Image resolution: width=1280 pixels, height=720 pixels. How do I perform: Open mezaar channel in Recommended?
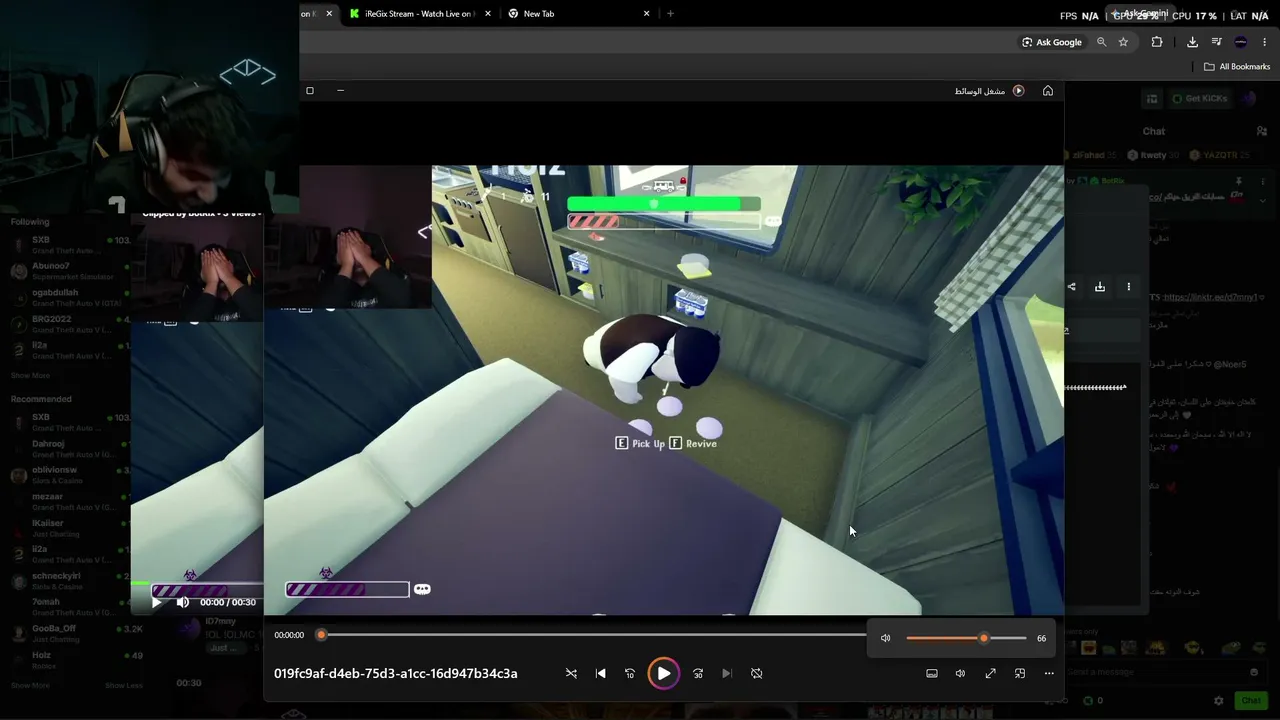(70, 501)
